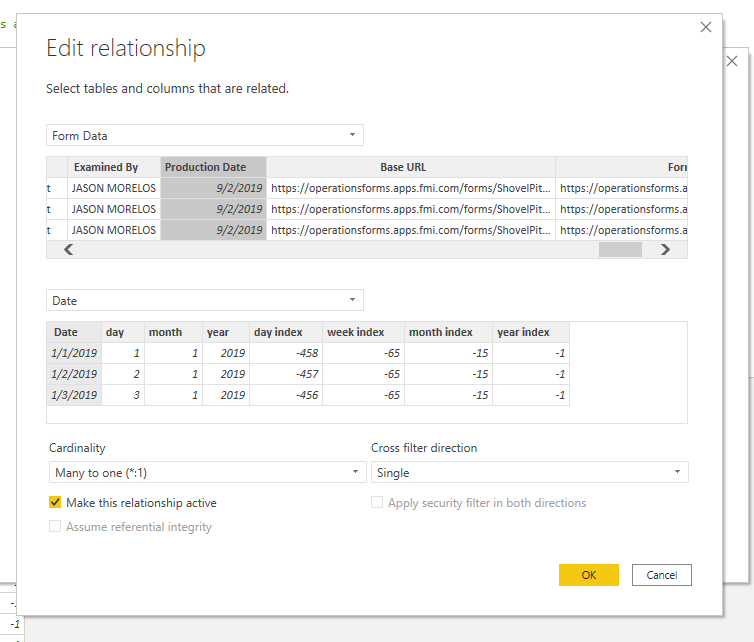Screen dimensions: 754x642
Task: Click the -456 day index cell
Action: [286, 395]
